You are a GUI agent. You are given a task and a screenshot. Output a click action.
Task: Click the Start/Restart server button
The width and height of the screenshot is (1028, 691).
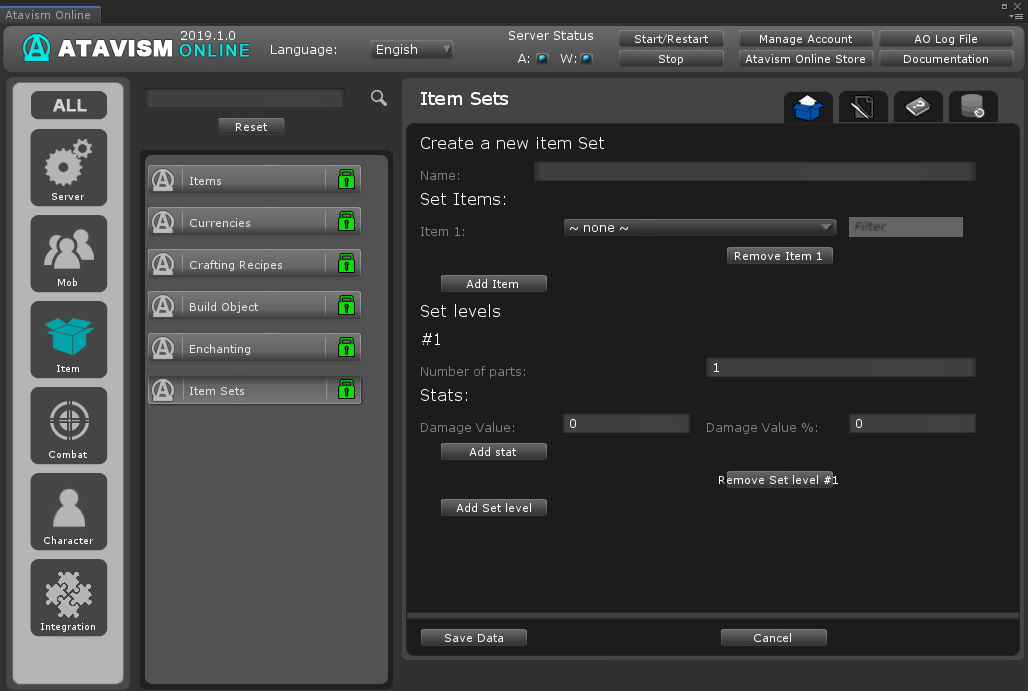(x=671, y=39)
